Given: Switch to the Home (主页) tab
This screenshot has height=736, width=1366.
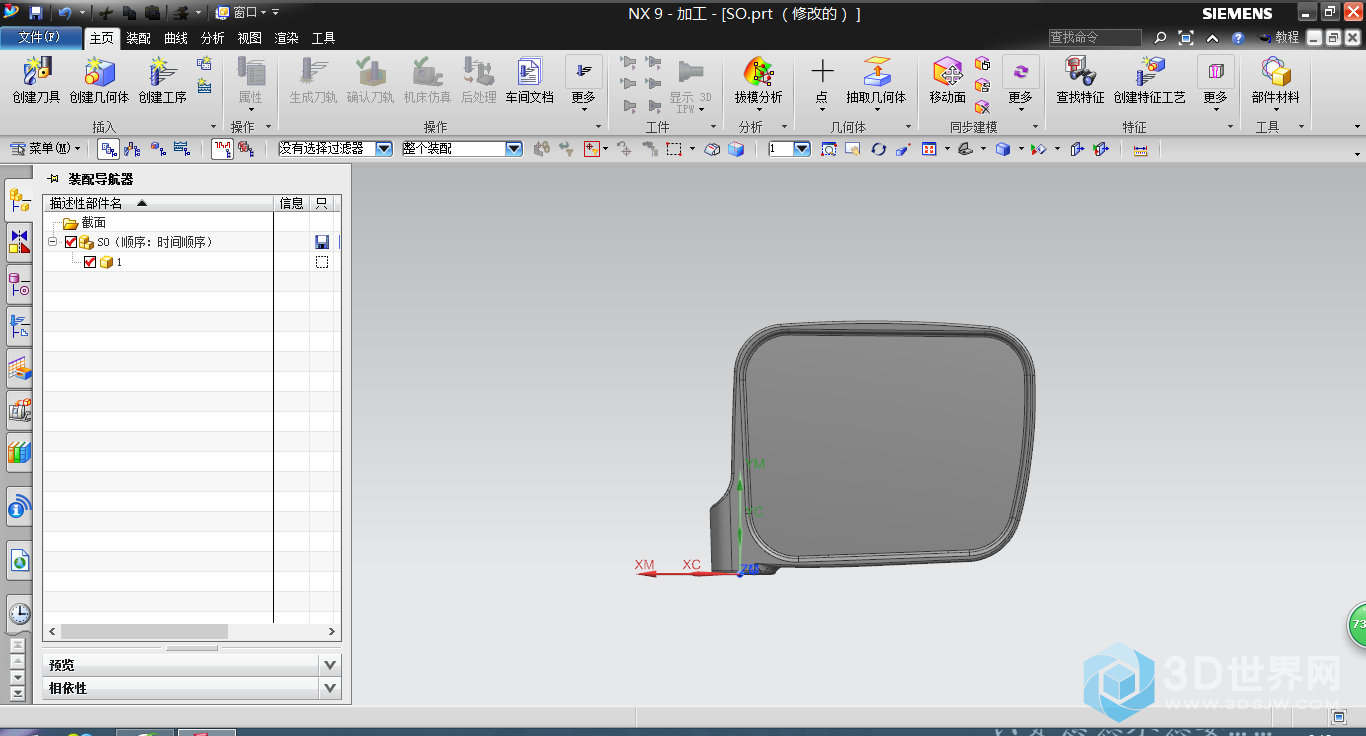Looking at the screenshot, I should 101,38.
